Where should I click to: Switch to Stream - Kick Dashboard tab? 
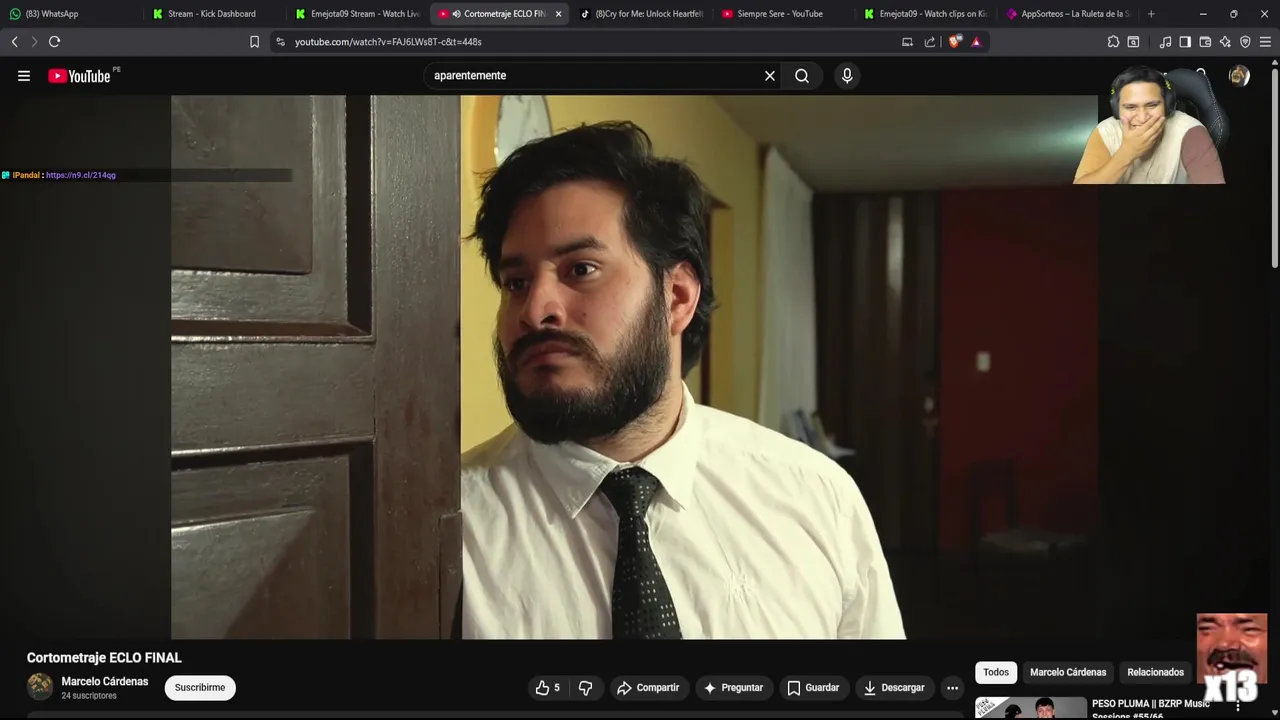pos(214,14)
